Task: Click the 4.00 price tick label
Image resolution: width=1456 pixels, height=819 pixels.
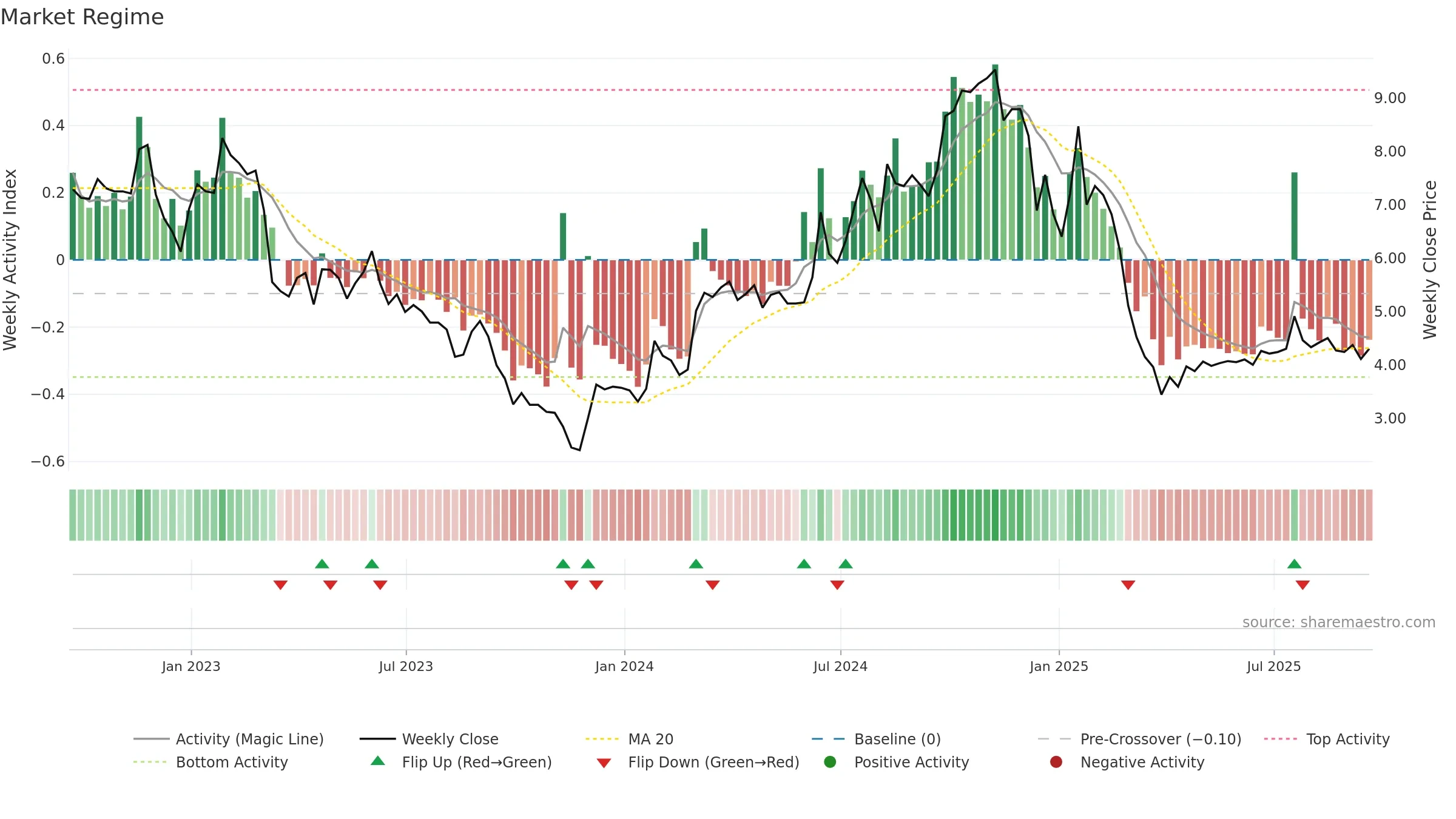Action: pyautogui.click(x=1390, y=365)
